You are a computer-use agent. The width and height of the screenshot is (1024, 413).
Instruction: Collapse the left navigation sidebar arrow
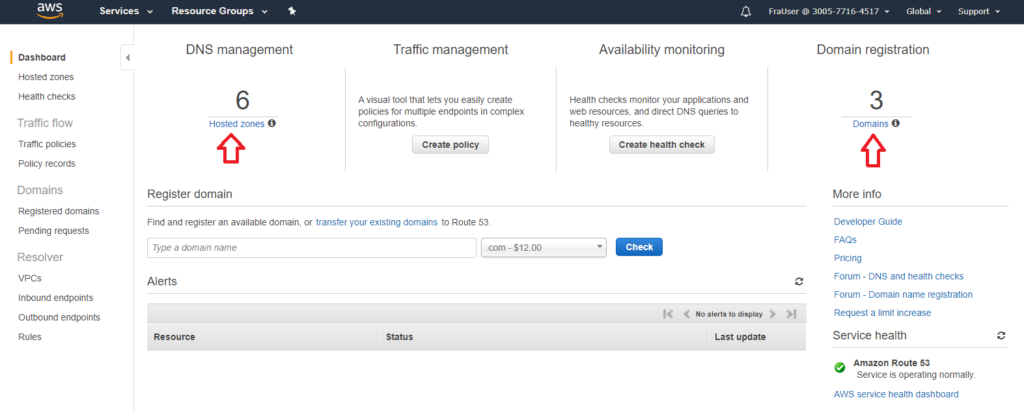(128, 58)
